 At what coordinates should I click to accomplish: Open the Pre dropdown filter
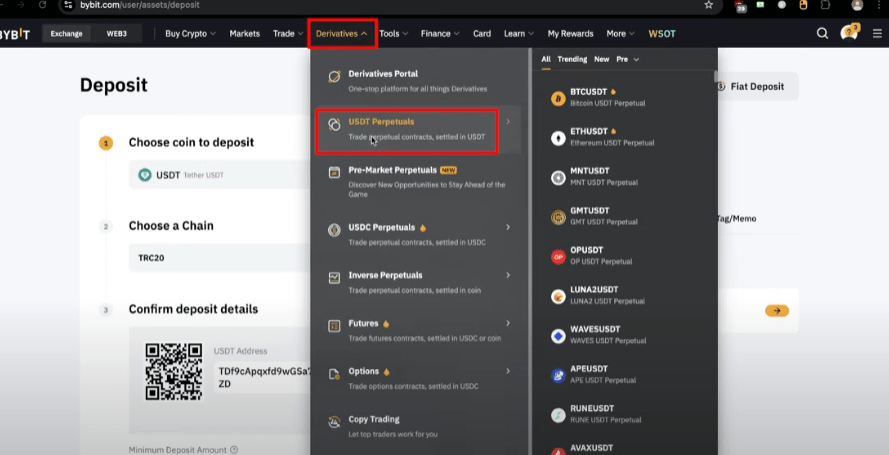[x=628, y=59]
